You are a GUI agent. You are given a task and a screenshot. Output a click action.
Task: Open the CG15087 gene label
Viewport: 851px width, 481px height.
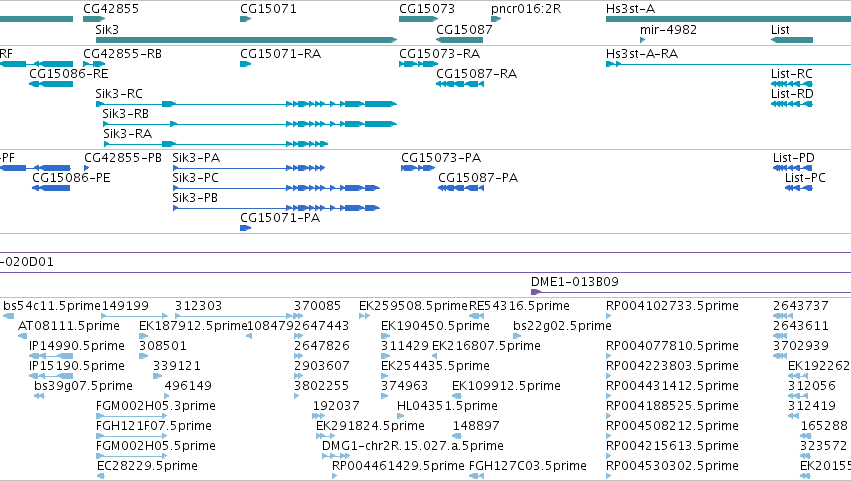pos(464,30)
